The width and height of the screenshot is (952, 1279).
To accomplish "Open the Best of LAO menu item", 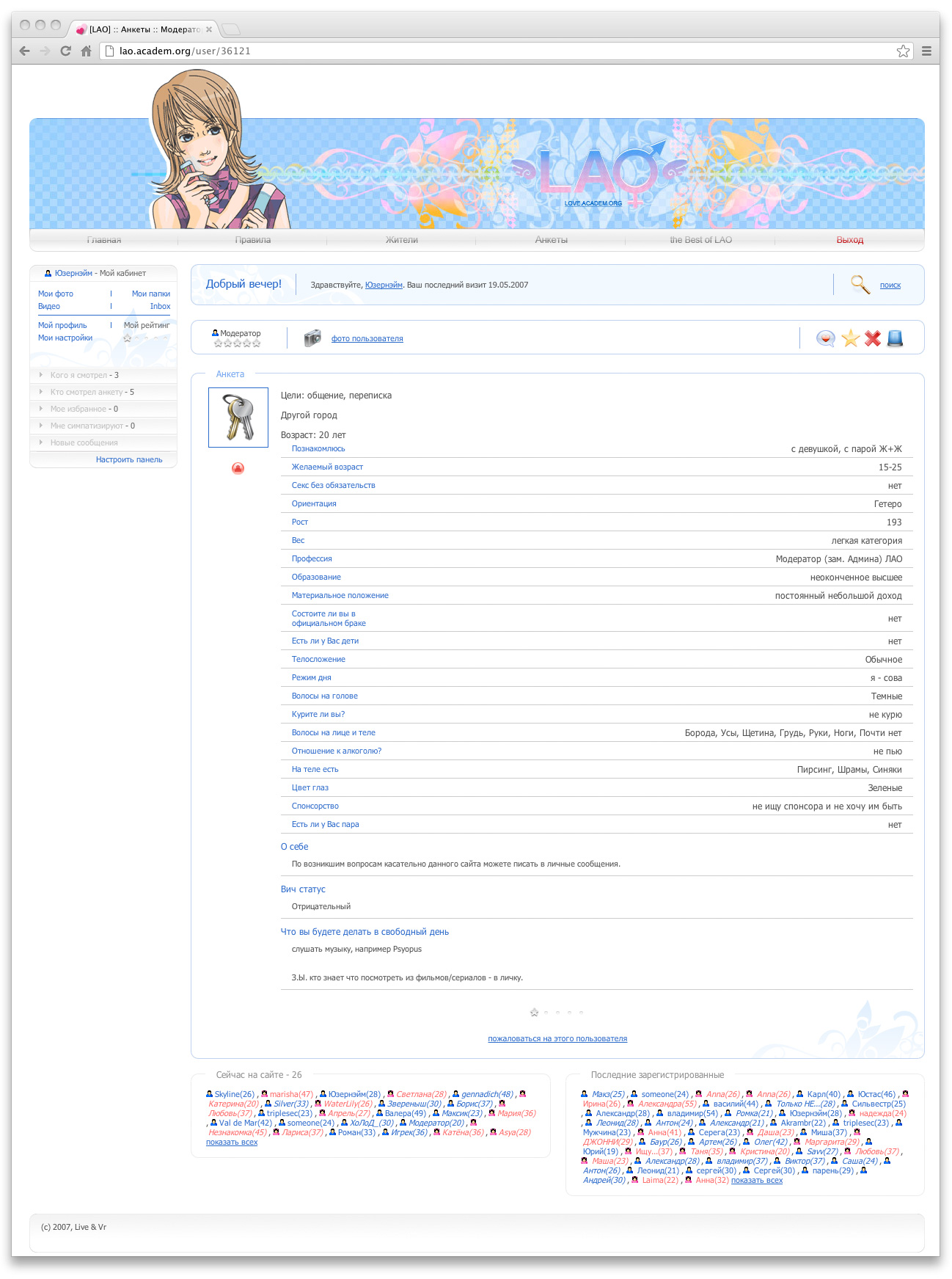I will 700,240.
